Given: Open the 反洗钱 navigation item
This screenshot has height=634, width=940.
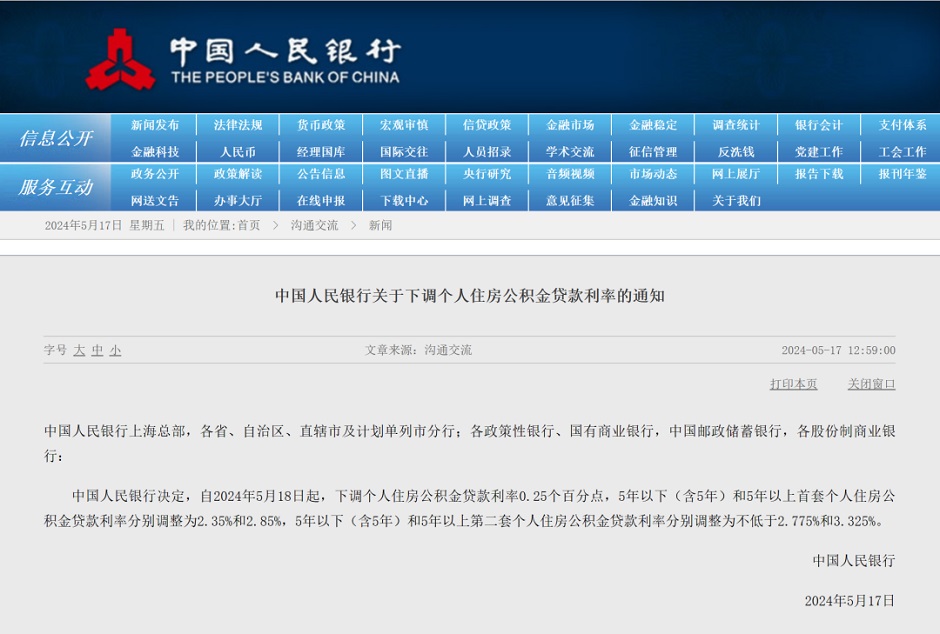Looking at the screenshot, I should point(734,151).
